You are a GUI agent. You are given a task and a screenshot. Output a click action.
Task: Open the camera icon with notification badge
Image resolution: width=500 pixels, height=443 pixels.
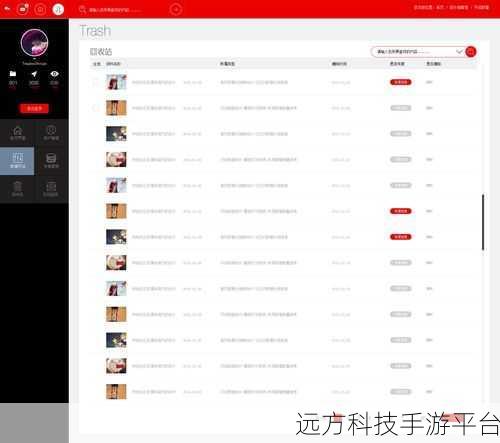(23, 9)
